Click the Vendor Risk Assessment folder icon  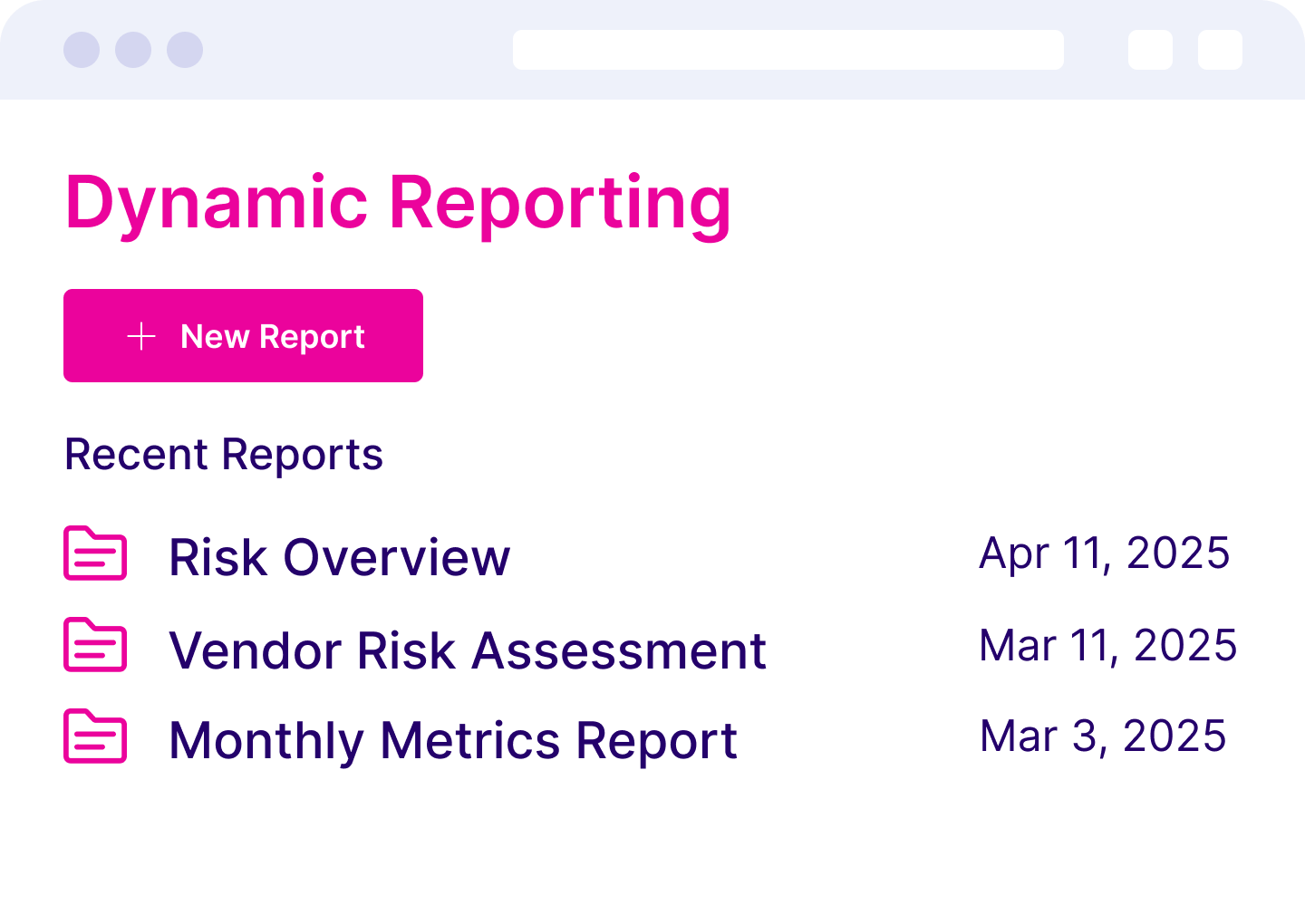point(94,647)
